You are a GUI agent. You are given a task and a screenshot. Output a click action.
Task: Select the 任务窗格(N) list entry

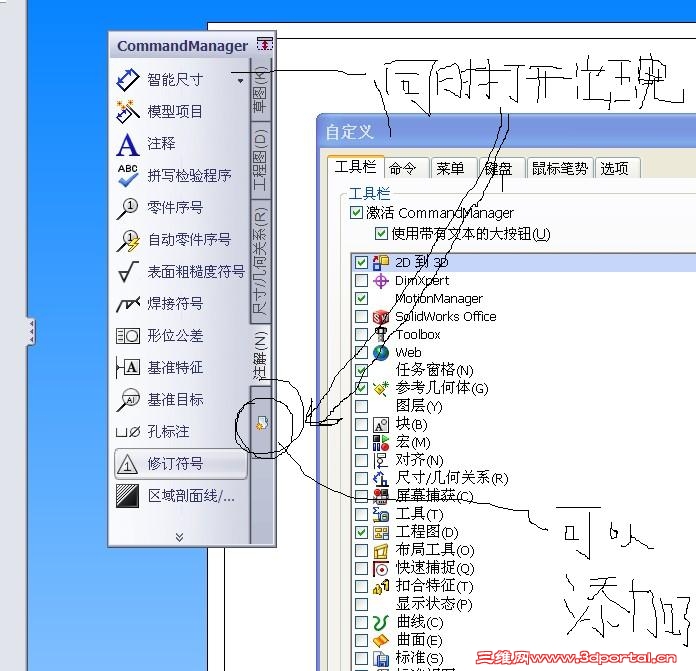pos(435,371)
